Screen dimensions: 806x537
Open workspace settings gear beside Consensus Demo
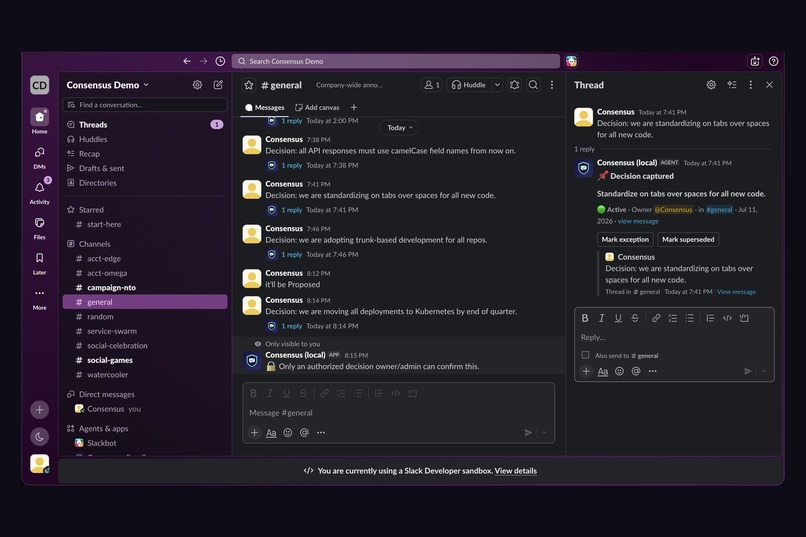click(x=197, y=85)
